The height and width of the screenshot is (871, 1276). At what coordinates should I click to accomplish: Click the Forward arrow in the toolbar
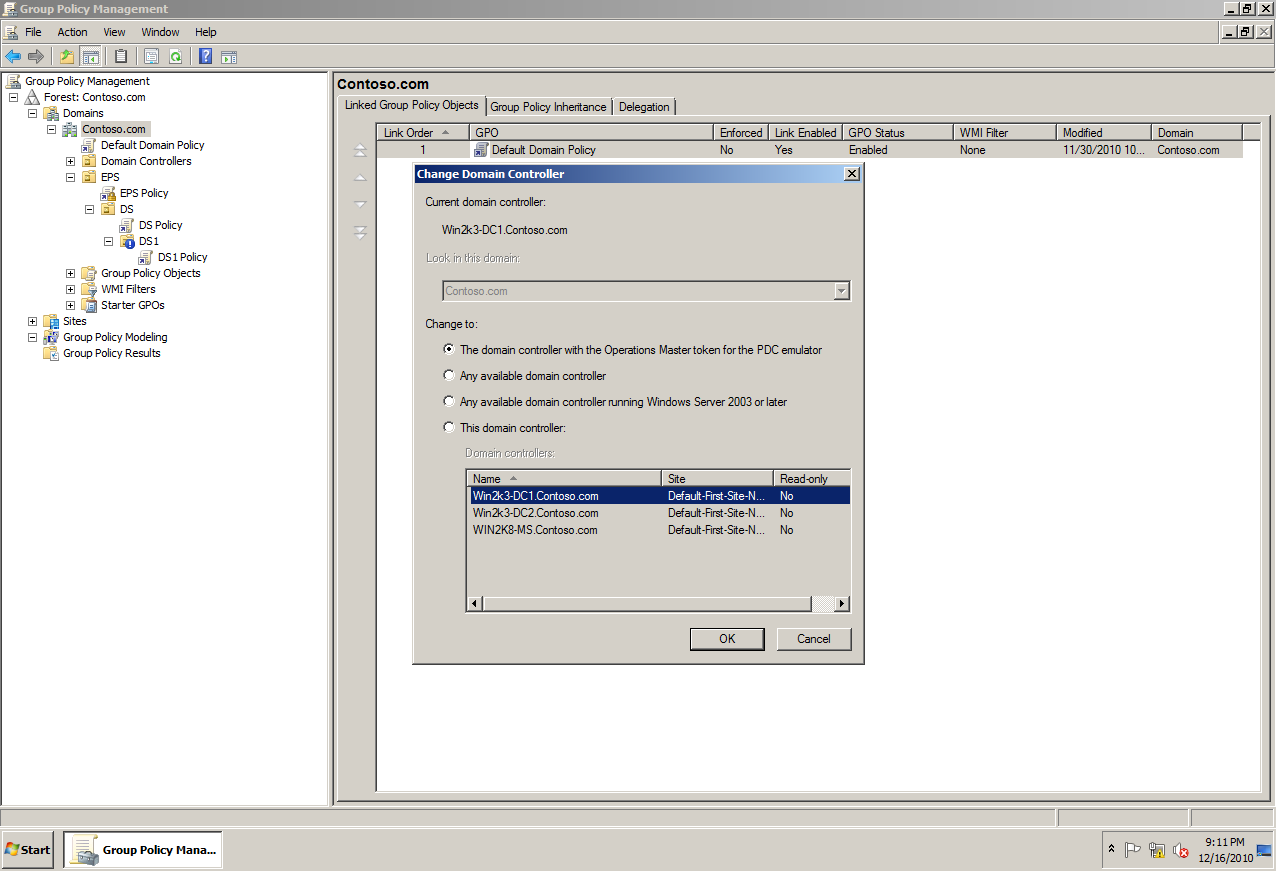tap(36, 56)
